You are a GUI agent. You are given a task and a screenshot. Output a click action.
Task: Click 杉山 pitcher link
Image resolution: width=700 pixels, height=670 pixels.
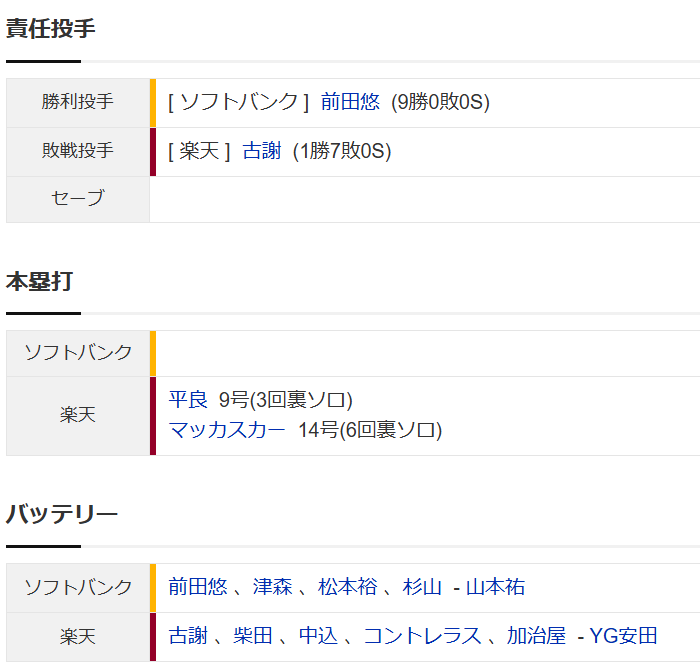422,587
